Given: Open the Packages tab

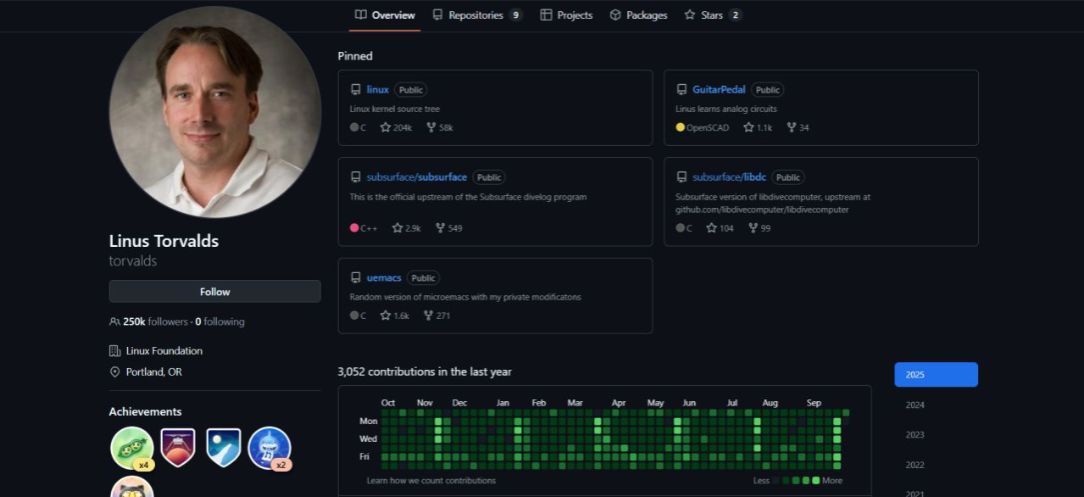Looking at the screenshot, I should [638, 15].
